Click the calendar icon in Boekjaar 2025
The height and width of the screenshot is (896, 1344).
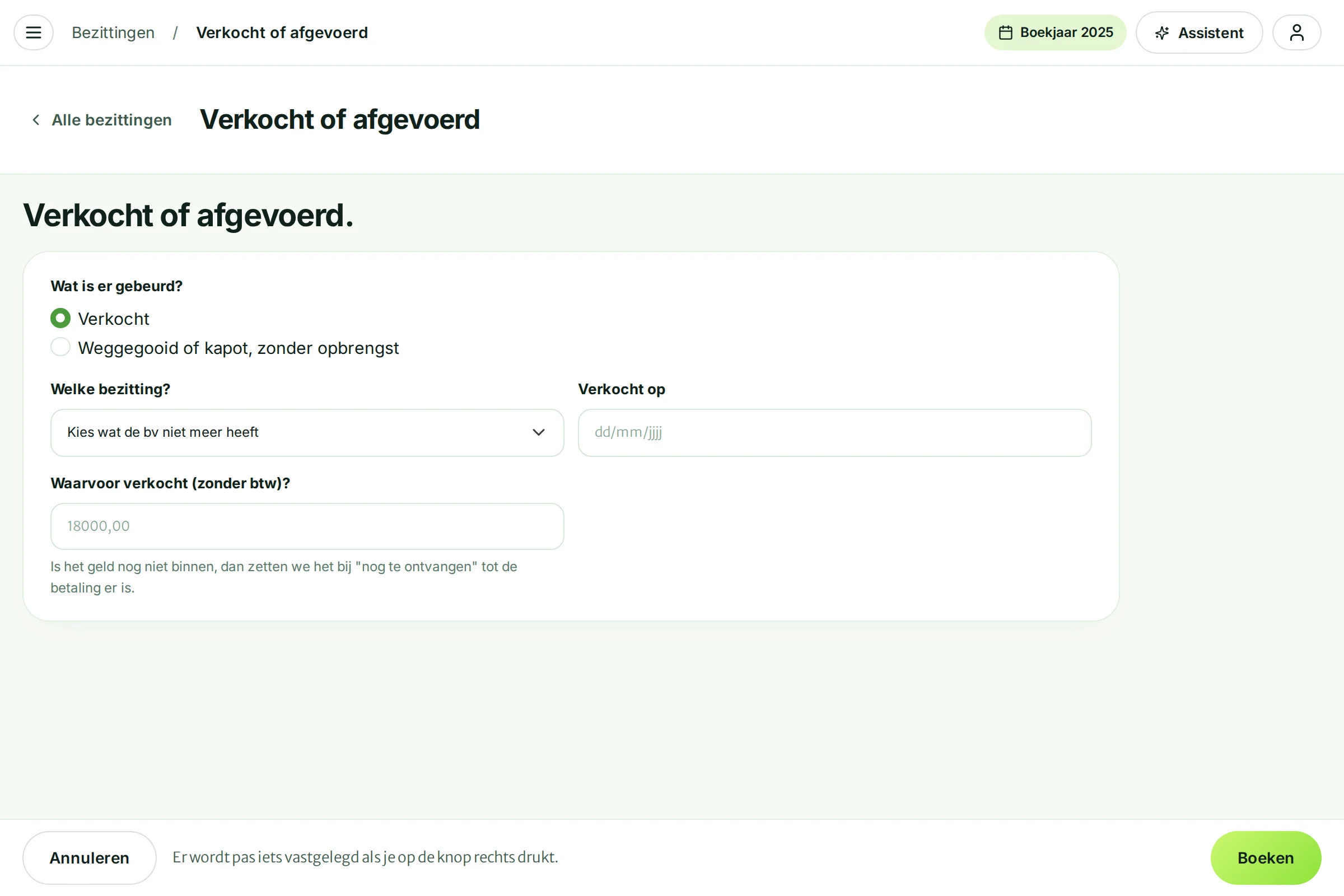point(1006,32)
